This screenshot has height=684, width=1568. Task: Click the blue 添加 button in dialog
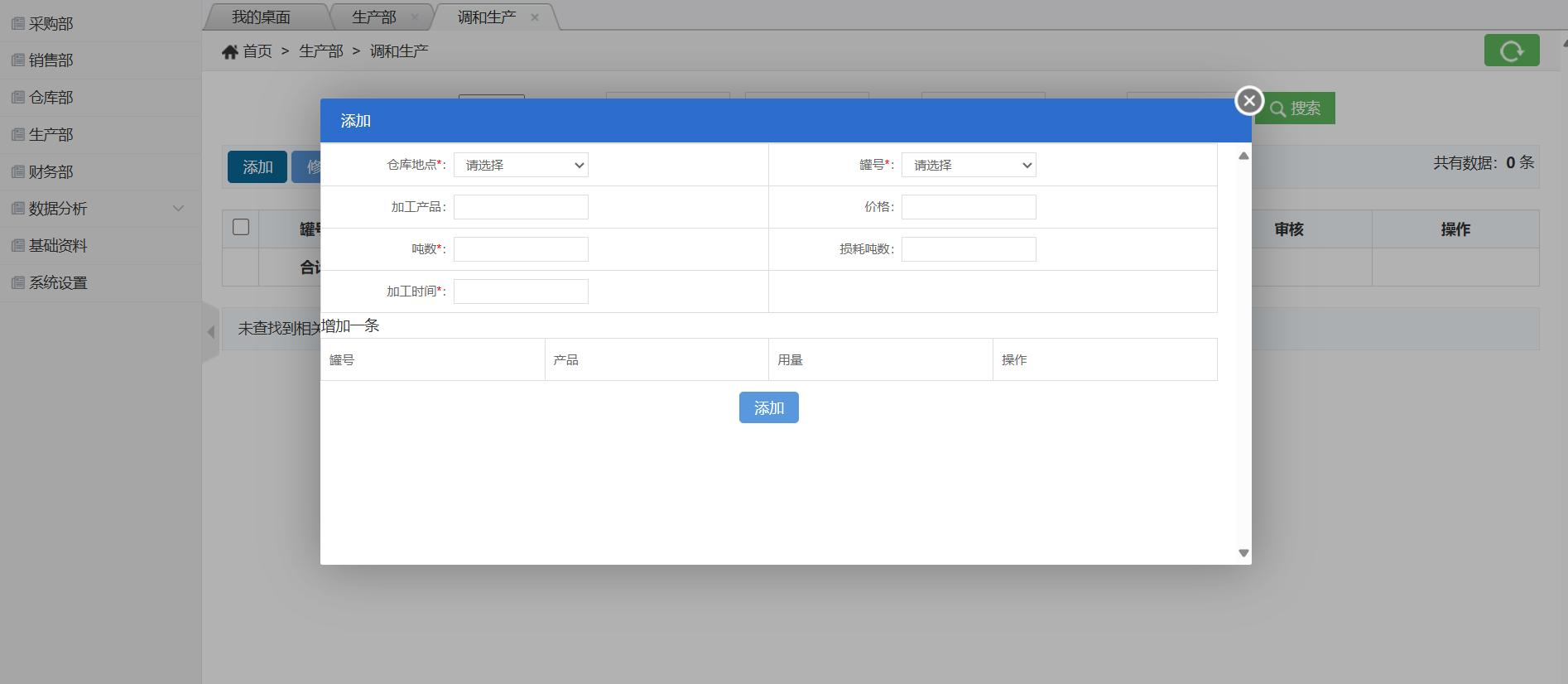768,407
